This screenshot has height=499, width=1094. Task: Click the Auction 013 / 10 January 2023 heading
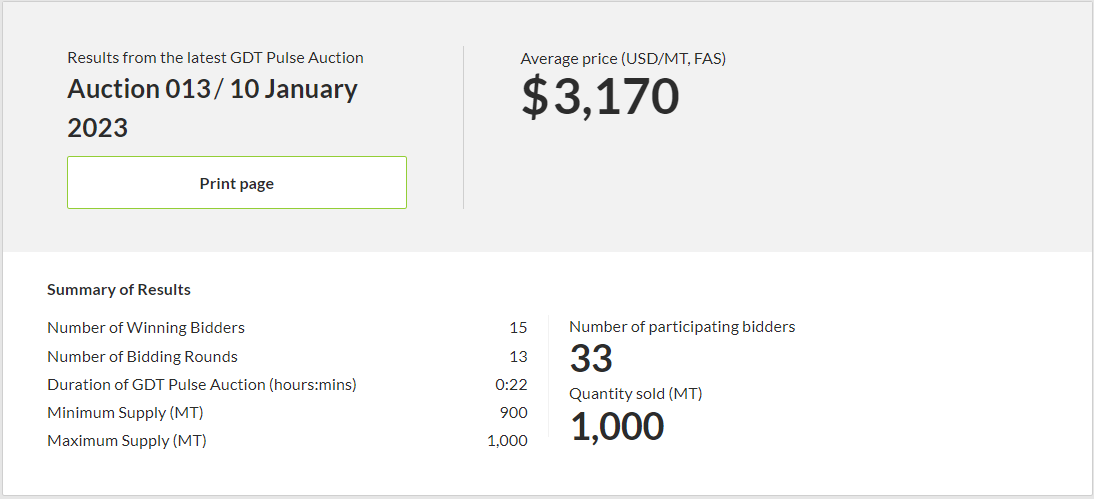point(212,107)
